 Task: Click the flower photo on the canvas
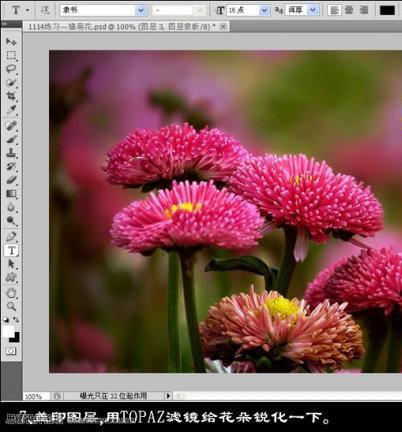point(225,211)
